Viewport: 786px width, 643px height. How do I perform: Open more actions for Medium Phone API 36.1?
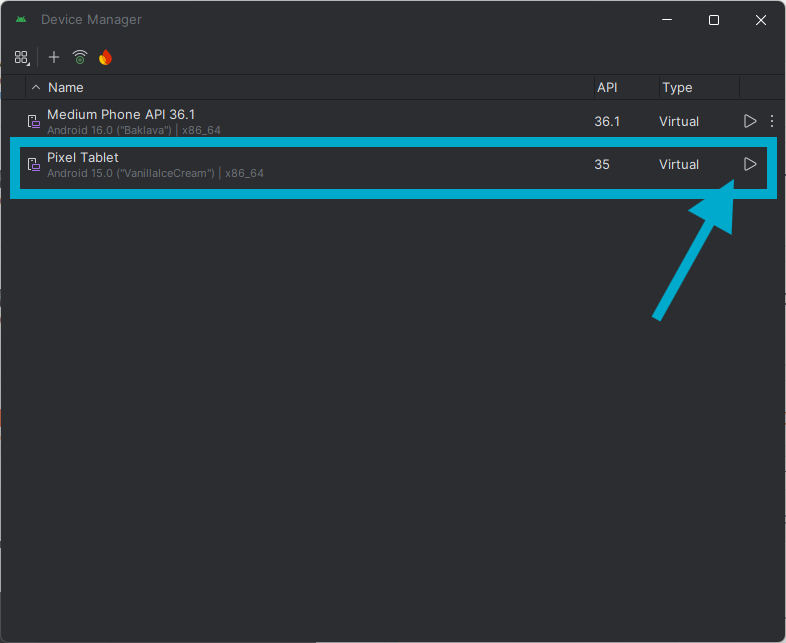(771, 121)
